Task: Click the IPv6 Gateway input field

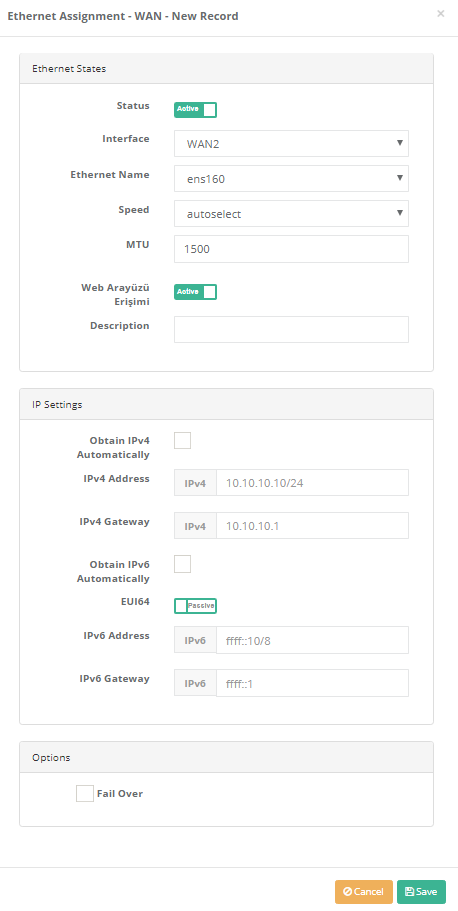Action: point(313,683)
